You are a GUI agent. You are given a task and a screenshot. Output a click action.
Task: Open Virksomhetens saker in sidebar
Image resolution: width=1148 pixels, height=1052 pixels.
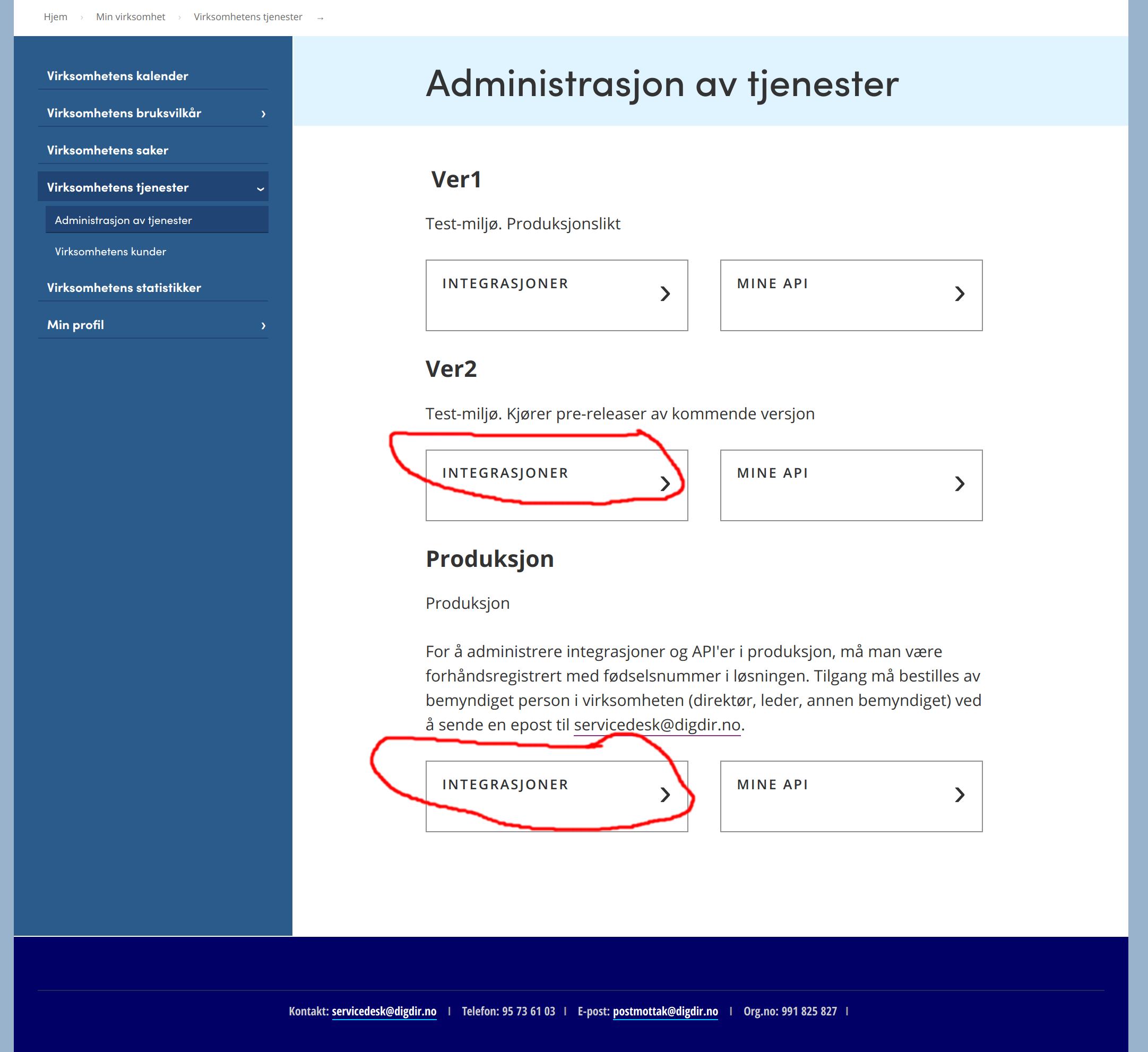153,150
